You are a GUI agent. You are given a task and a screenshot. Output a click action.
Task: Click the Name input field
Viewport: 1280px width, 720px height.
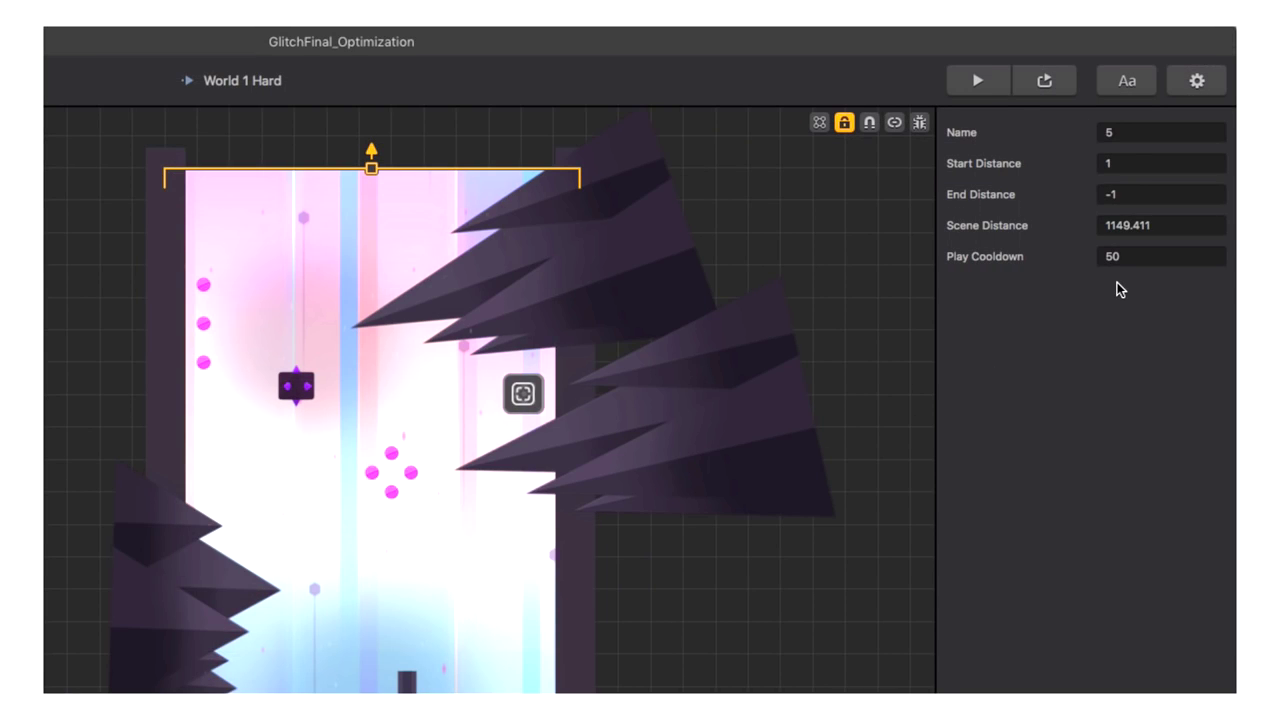[x=1160, y=133]
